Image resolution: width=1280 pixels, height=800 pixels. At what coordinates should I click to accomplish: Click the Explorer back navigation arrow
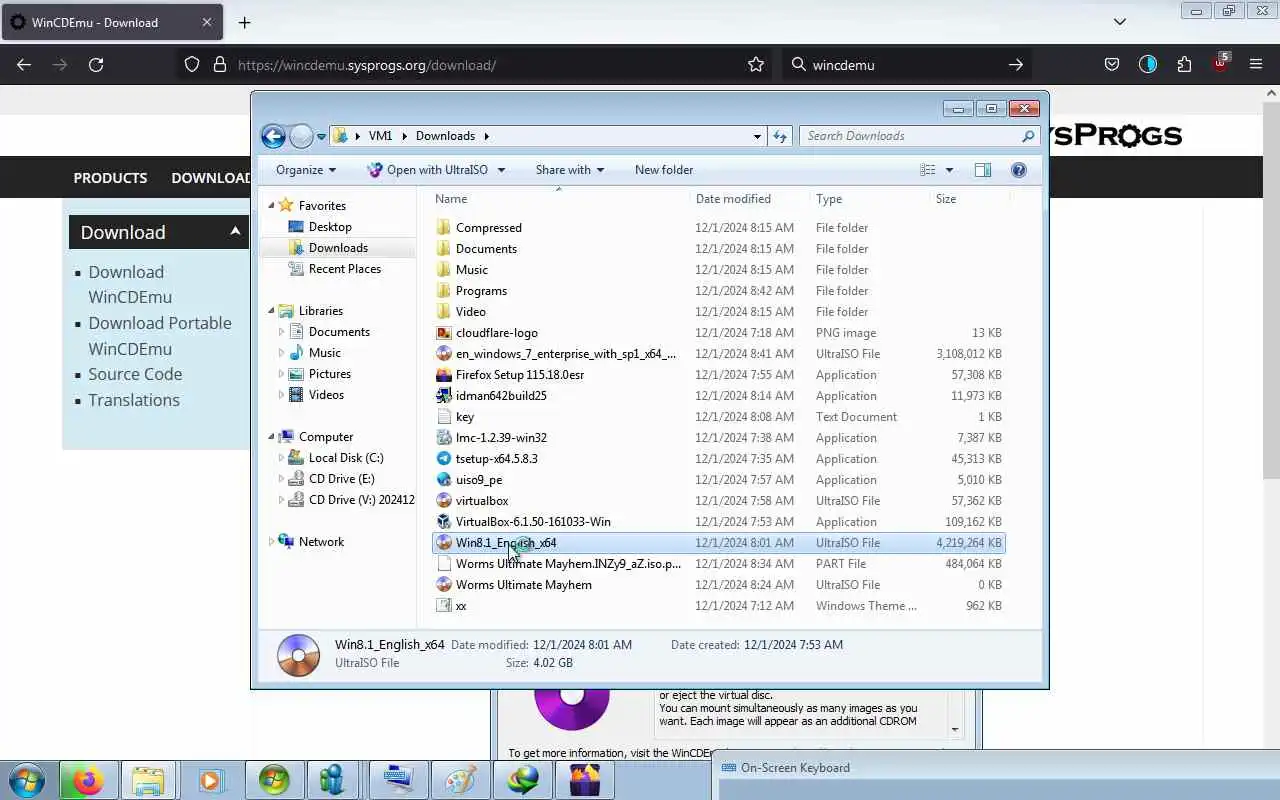tap(273, 136)
